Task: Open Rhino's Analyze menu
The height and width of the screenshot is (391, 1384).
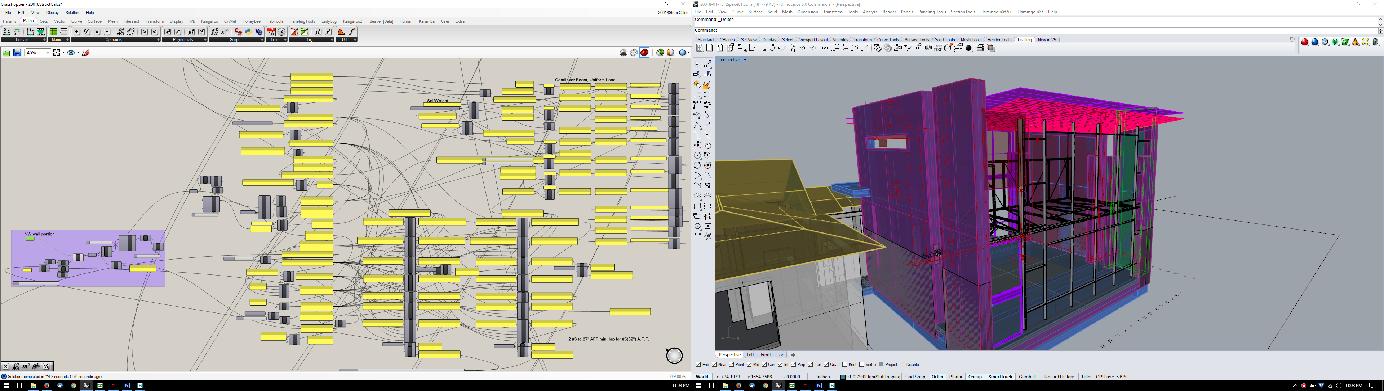Action: pos(869,11)
